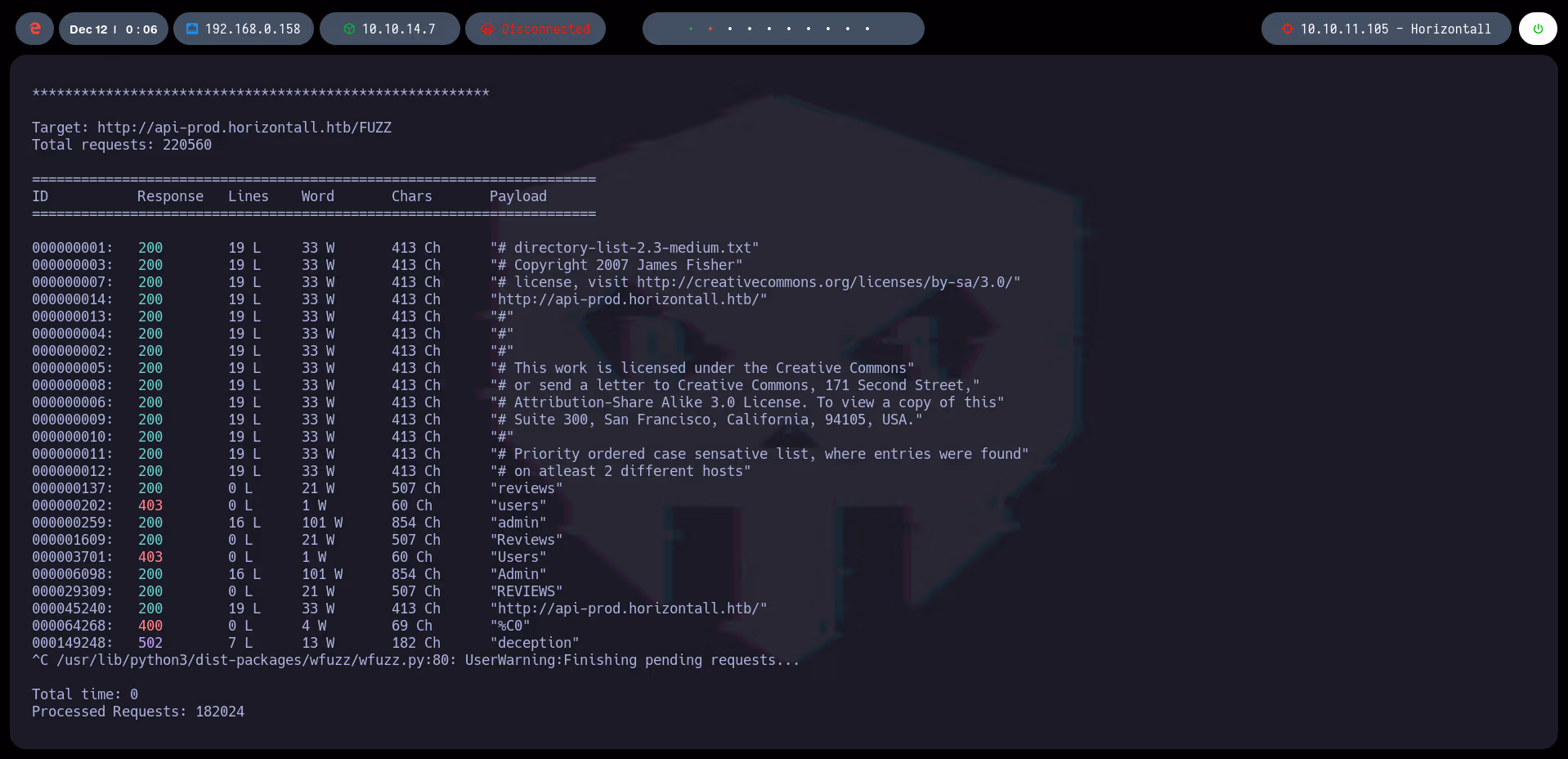1568x759 pixels.
Task: Click the Total requests: 220560 text
Action: [121, 145]
